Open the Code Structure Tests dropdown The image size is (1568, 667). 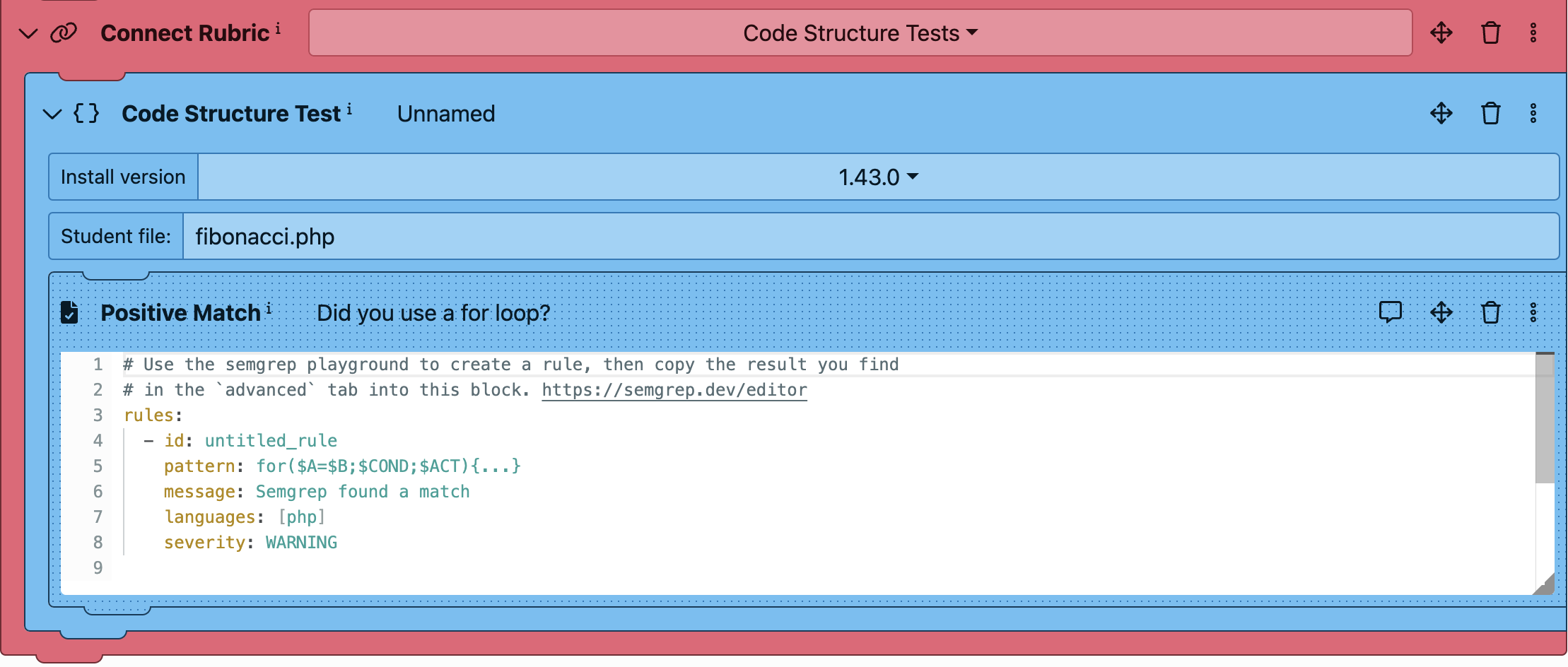860,33
